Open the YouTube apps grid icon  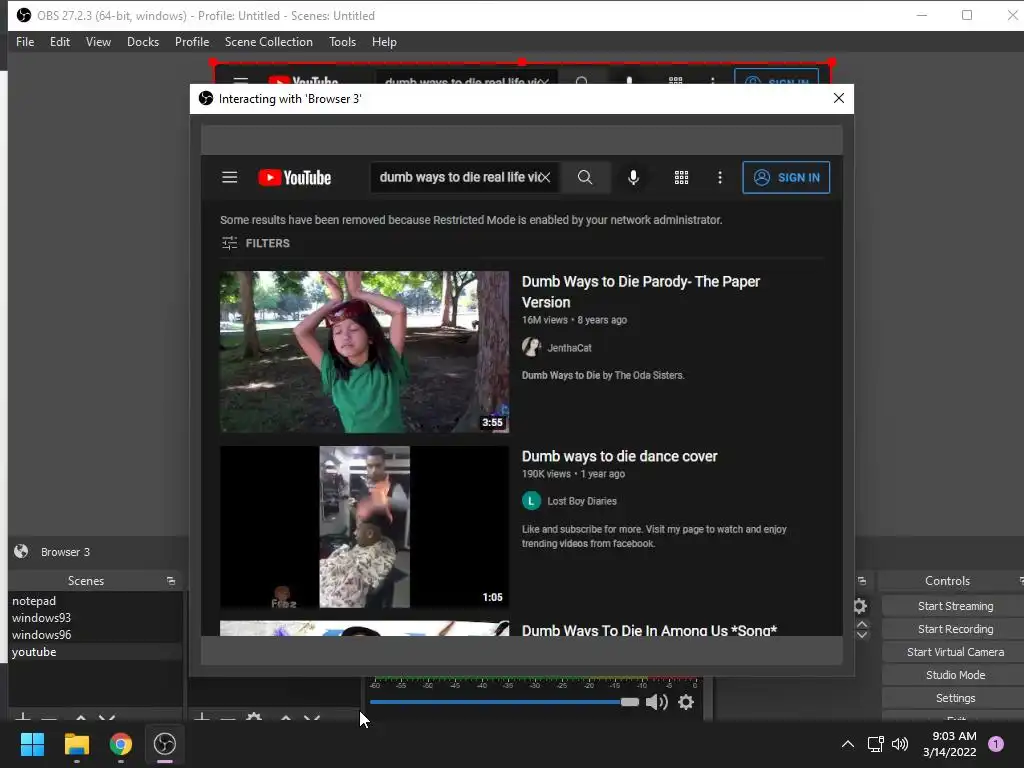pos(681,178)
